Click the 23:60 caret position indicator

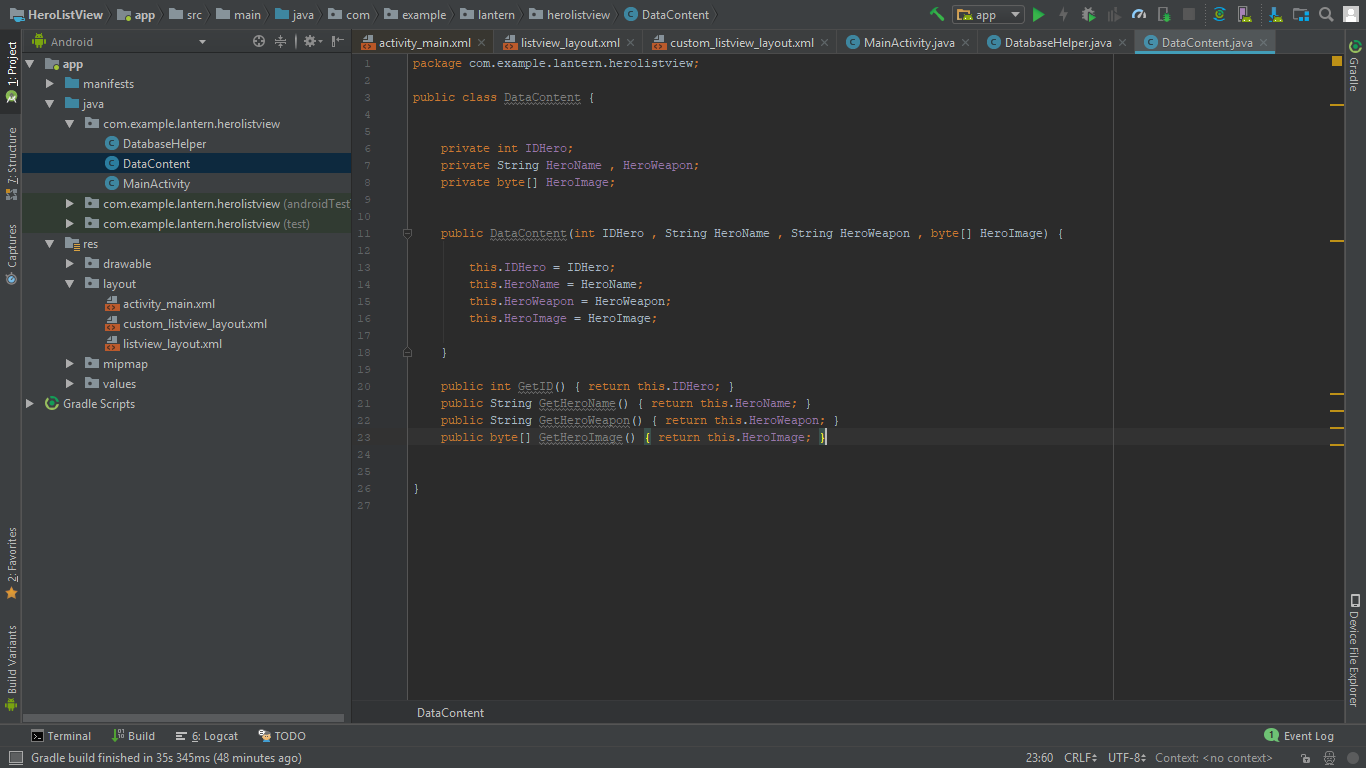coord(1039,758)
